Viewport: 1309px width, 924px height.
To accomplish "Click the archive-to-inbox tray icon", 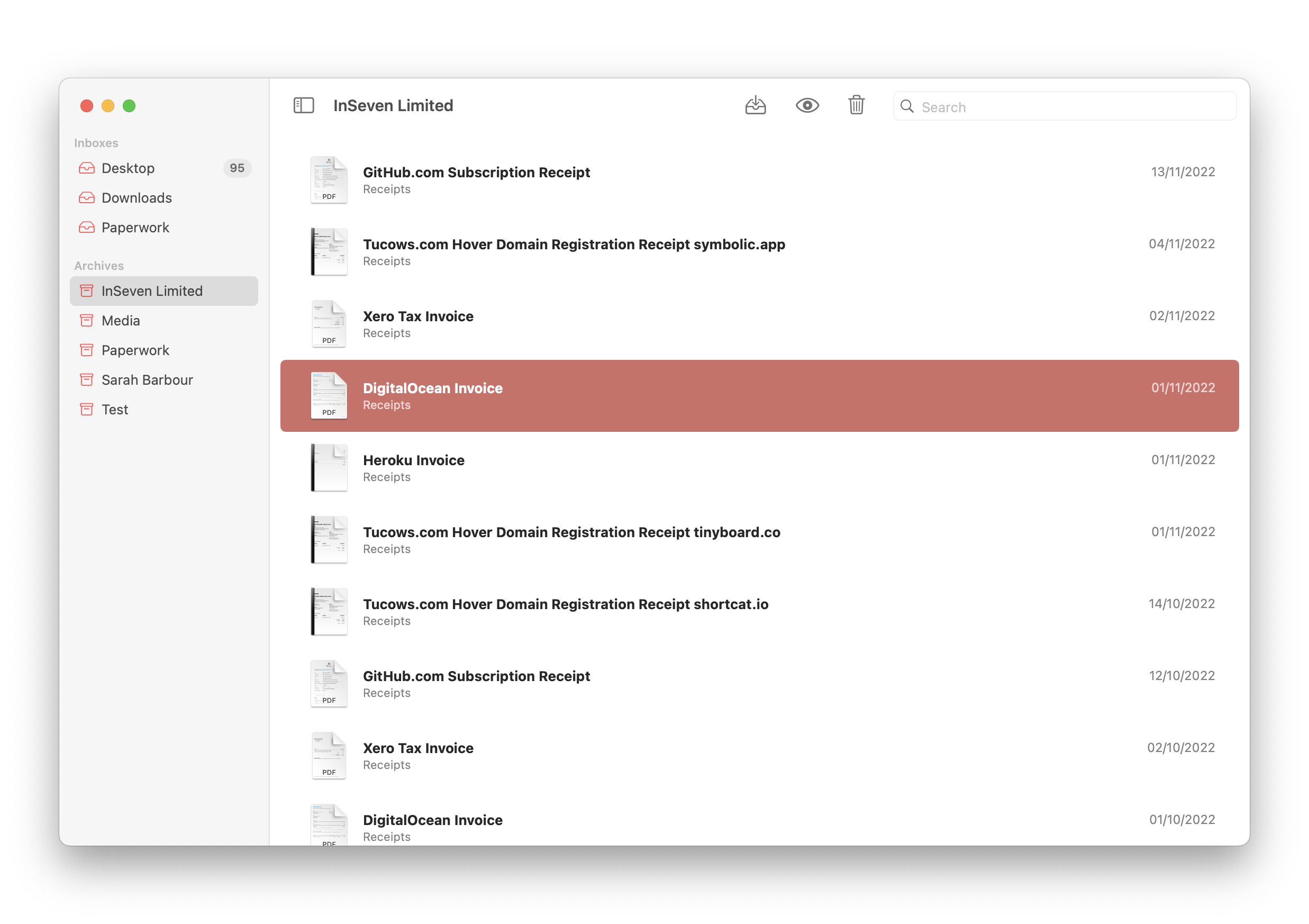I will pos(756,105).
